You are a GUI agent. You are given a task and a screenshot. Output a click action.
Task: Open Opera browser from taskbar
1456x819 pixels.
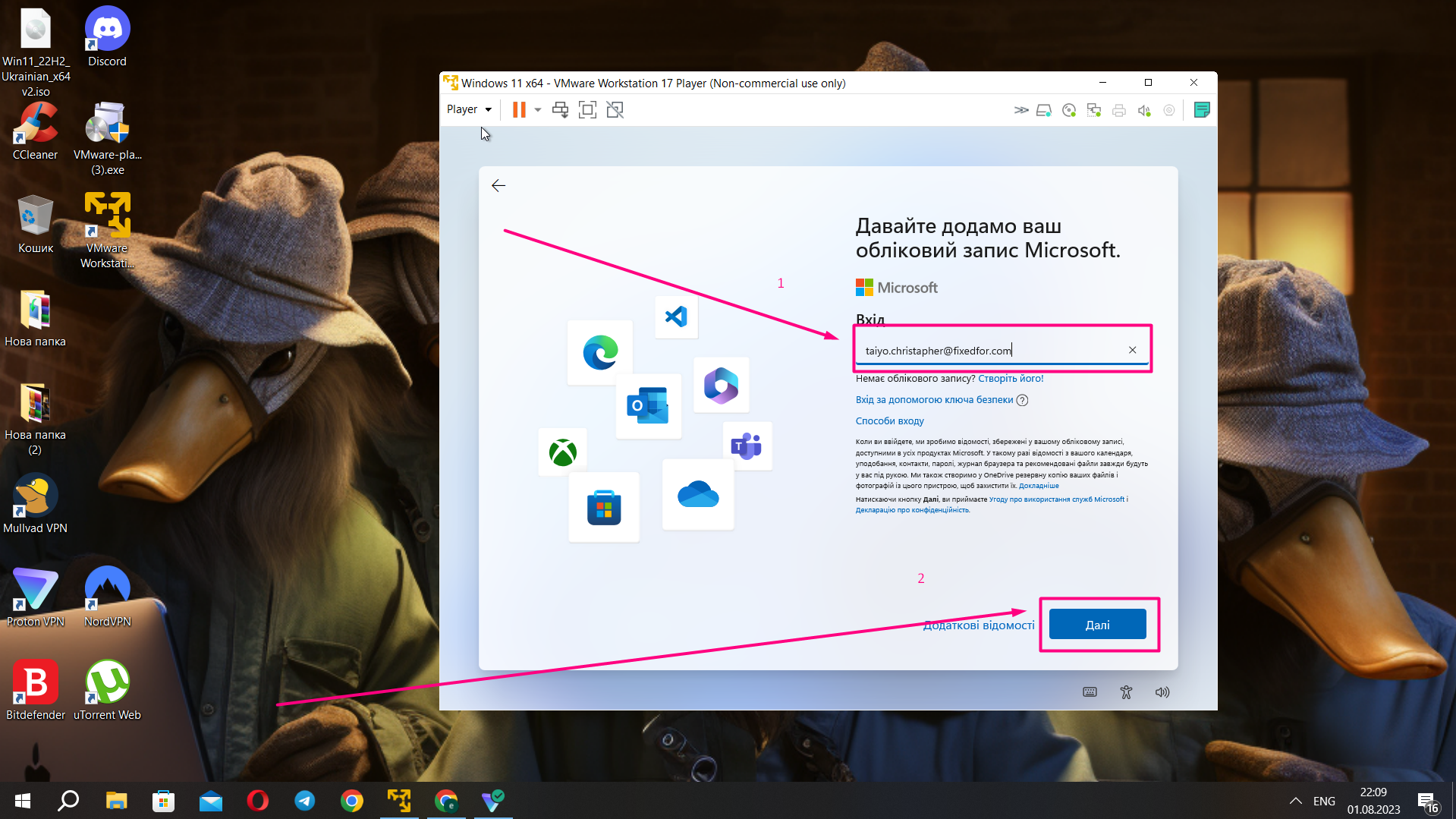point(258,800)
